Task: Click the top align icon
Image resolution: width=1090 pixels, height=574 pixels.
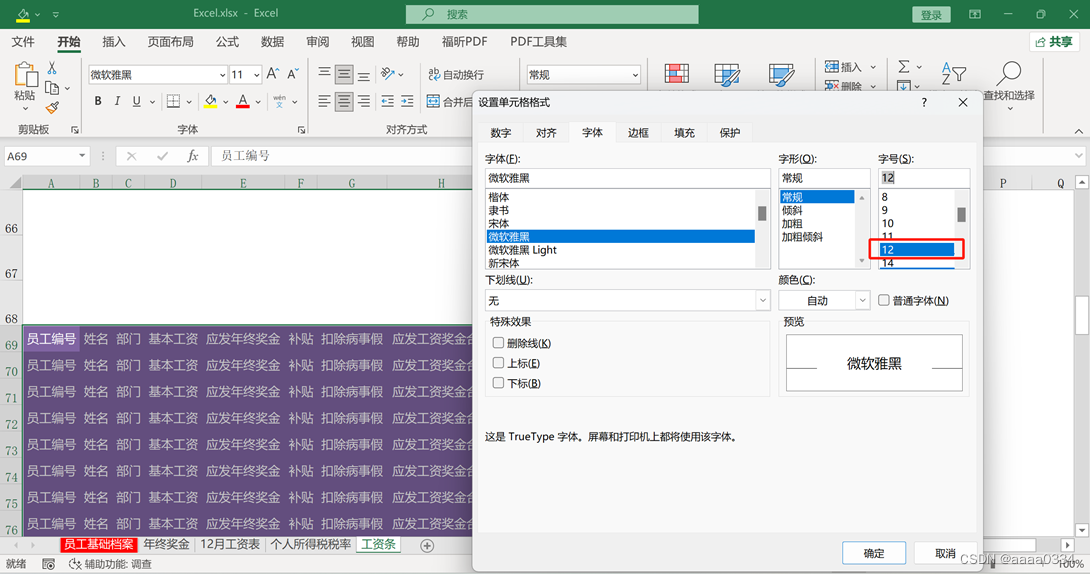Action: (324, 74)
